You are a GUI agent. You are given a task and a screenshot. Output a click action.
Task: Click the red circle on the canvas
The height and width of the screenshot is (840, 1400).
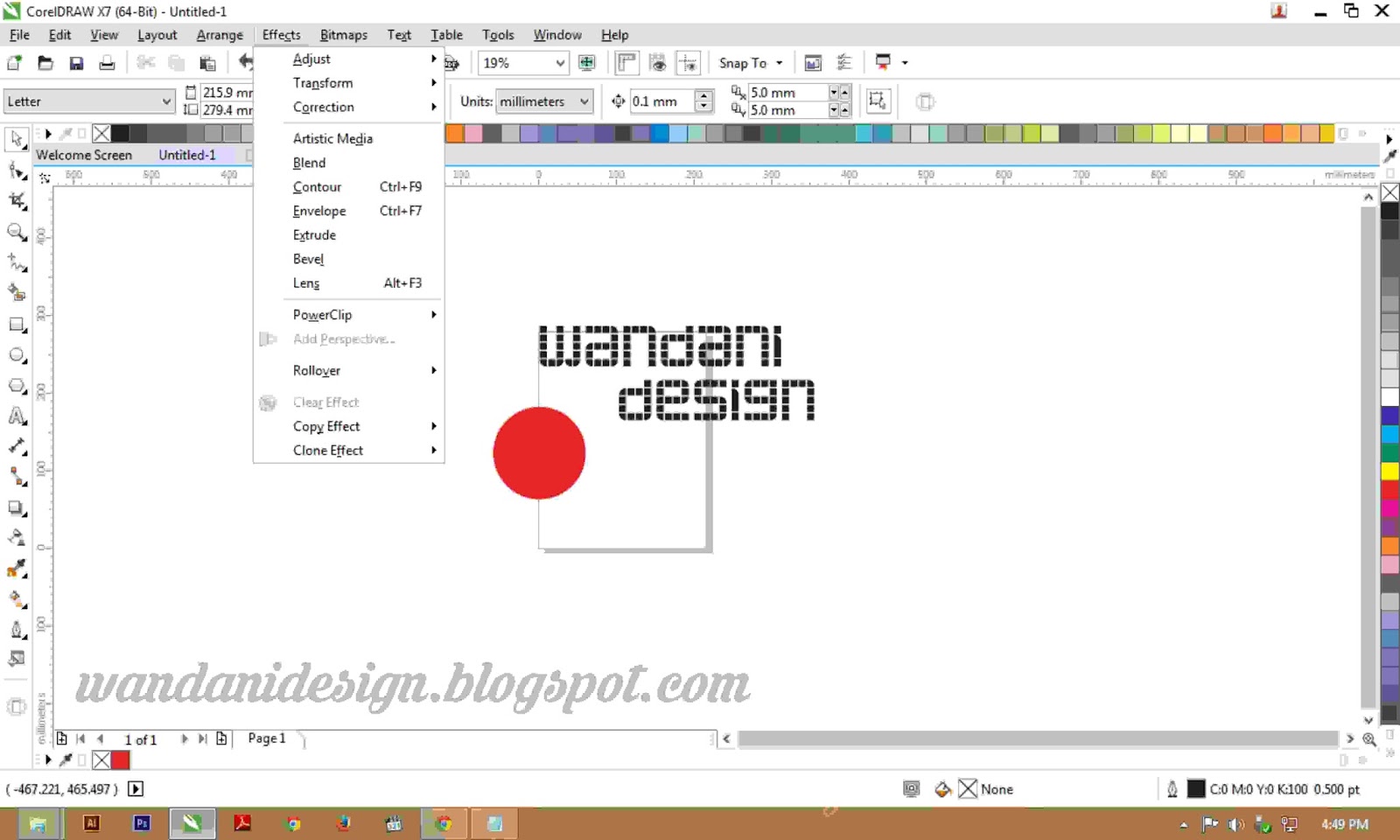(x=539, y=453)
